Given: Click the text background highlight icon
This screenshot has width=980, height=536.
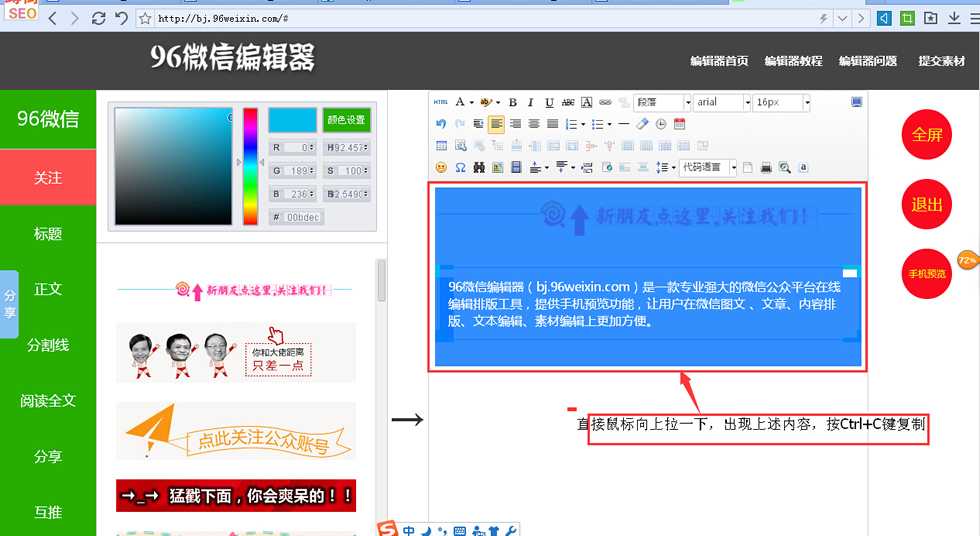Looking at the screenshot, I should pos(486,102).
